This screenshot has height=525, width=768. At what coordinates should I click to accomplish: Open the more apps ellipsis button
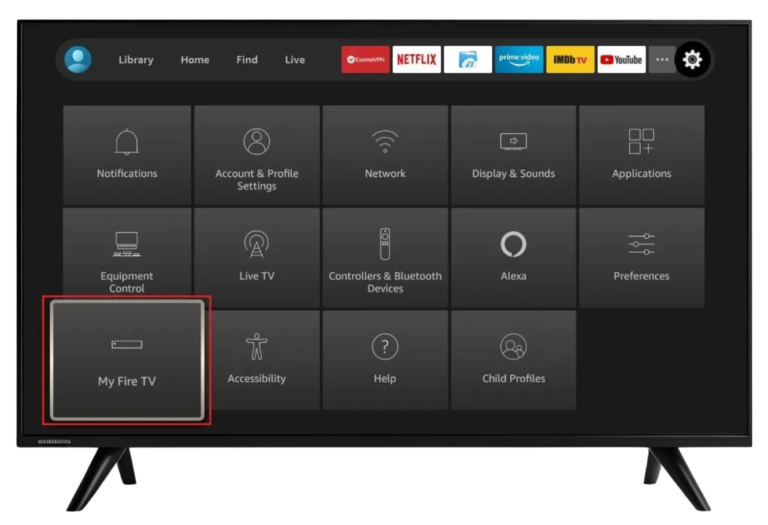pyautogui.click(x=662, y=60)
